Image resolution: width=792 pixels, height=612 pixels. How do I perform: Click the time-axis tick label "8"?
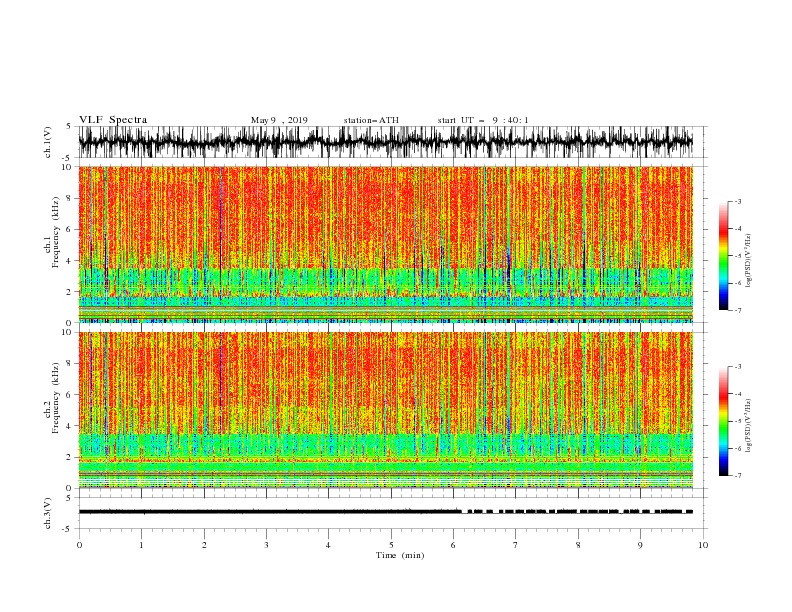578,545
